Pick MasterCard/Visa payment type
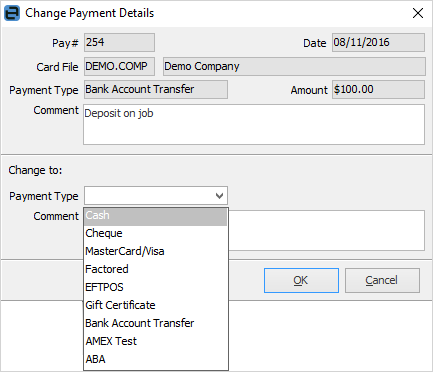Viewport: 433px width, 372px height. point(156,251)
